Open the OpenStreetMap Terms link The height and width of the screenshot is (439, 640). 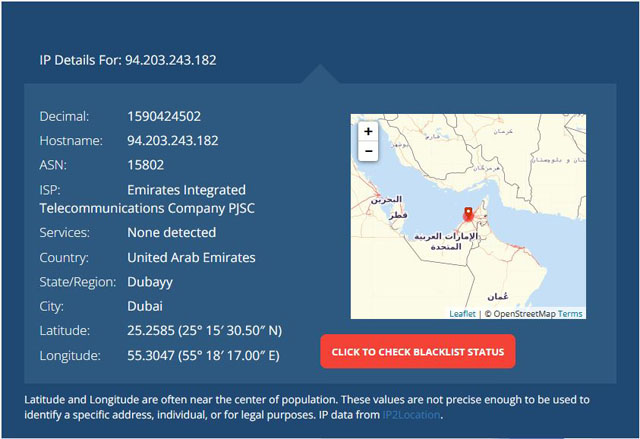tap(570, 314)
